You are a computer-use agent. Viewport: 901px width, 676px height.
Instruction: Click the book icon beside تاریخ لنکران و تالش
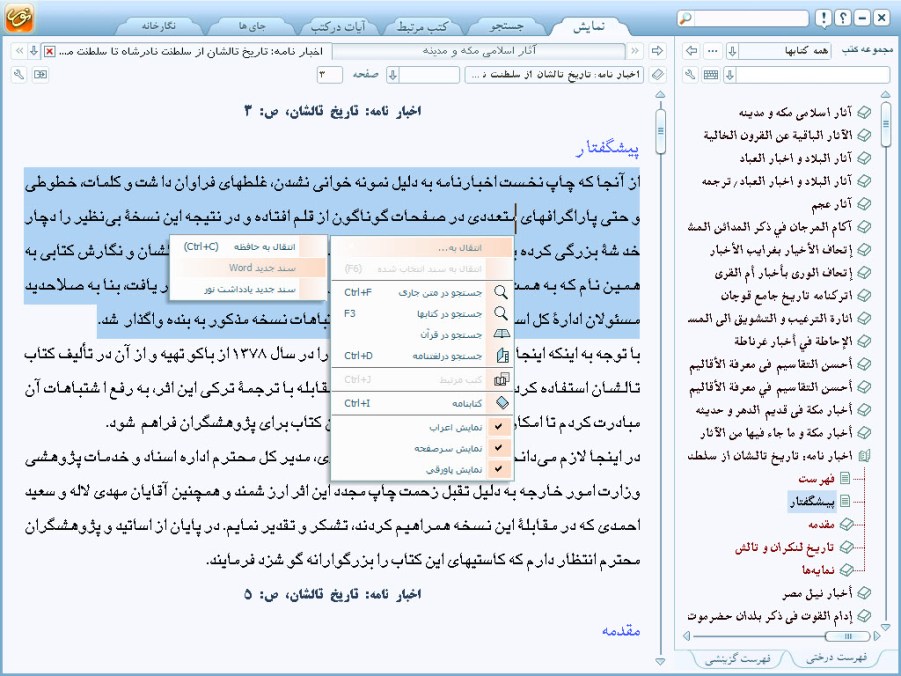tap(846, 547)
